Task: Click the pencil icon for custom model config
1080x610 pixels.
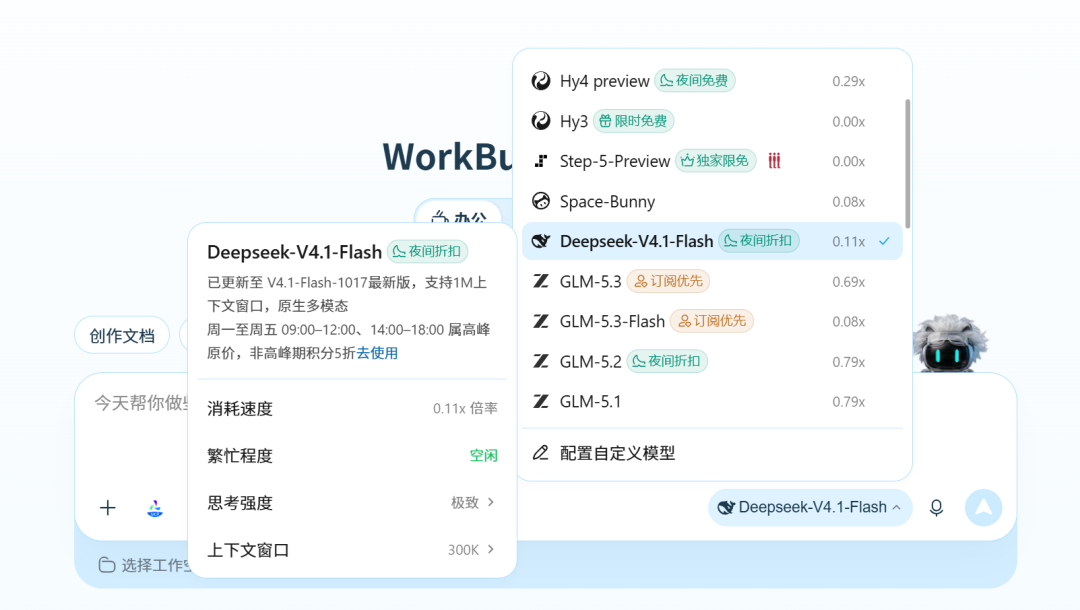Action: [541, 452]
